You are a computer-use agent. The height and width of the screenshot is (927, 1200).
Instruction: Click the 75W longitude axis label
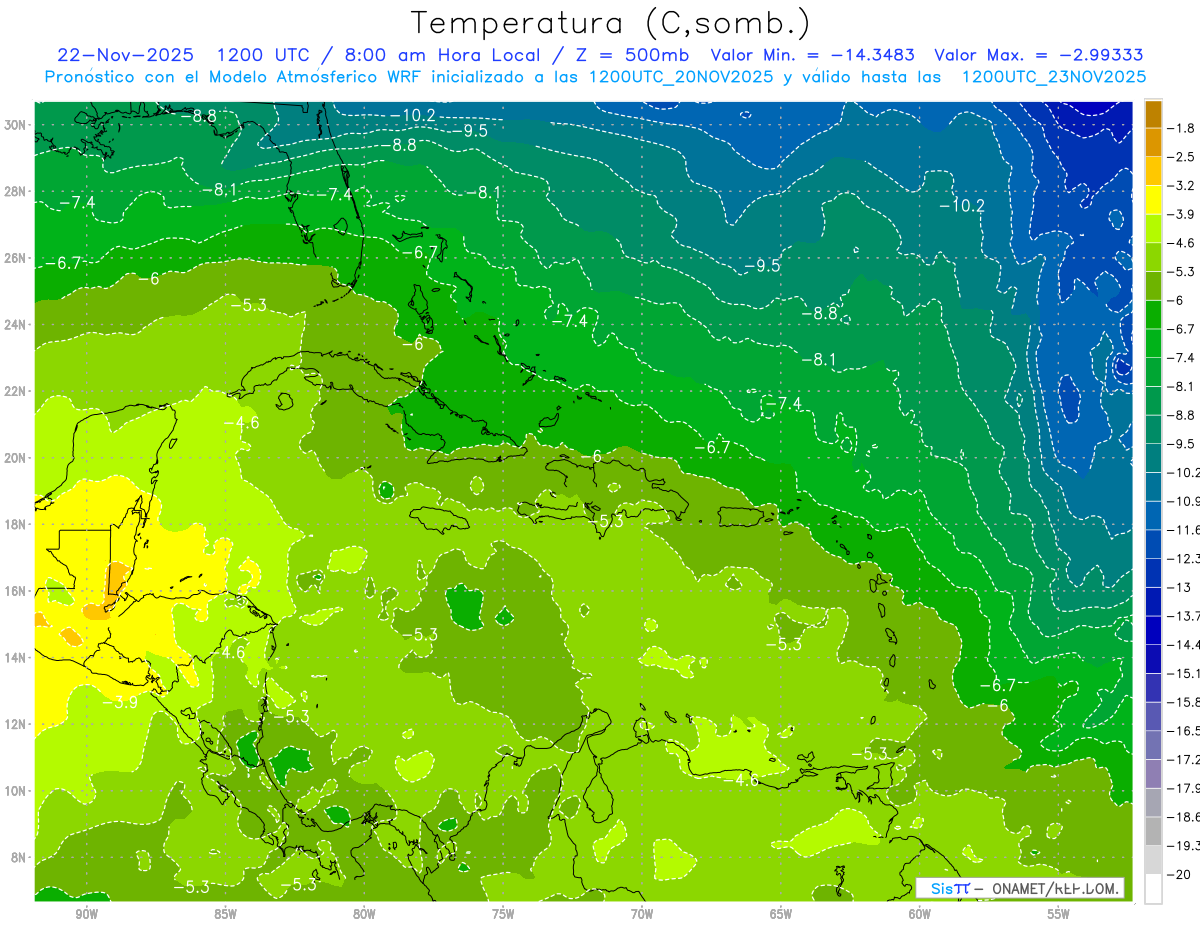point(503,914)
